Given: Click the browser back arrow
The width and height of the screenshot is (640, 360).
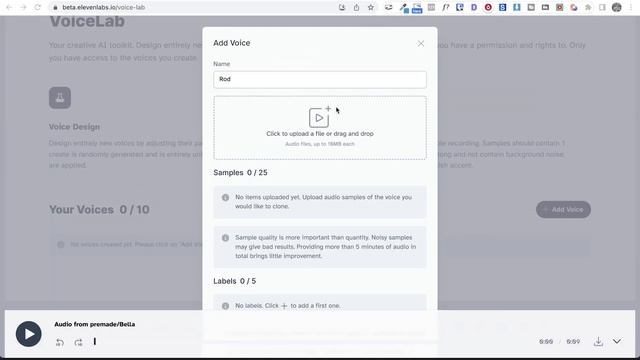Looking at the screenshot, I should click(x=9, y=7).
